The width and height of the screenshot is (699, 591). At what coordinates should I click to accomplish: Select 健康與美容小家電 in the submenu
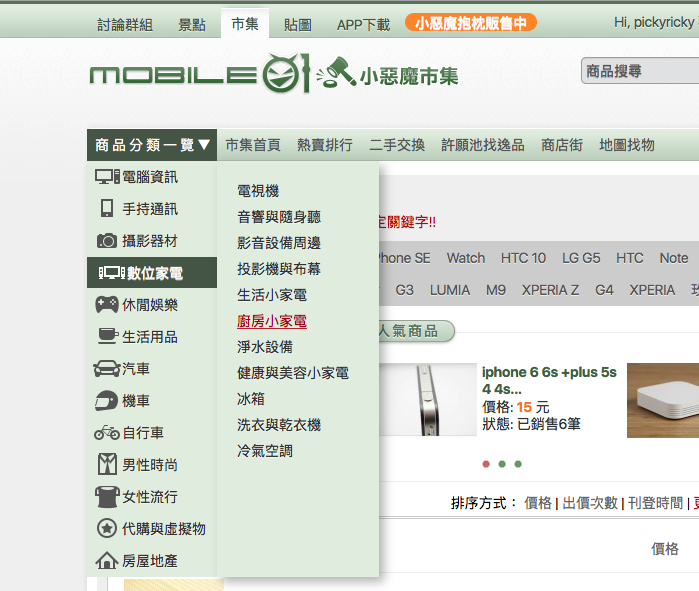[293, 373]
